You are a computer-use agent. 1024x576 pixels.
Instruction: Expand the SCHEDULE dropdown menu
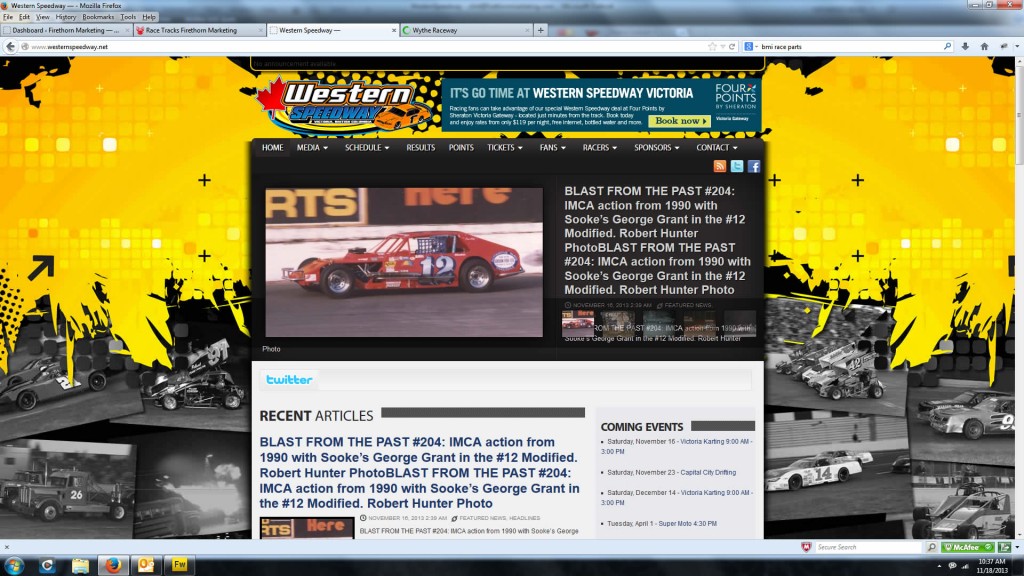click(x=367, y=148)
